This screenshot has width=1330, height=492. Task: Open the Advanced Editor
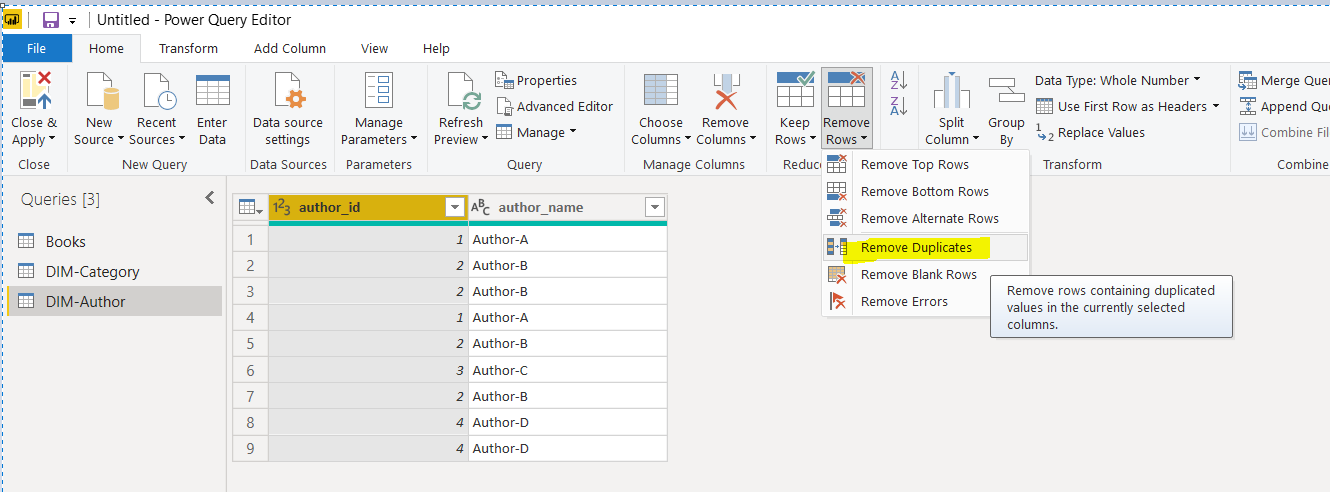pos(555,106)
